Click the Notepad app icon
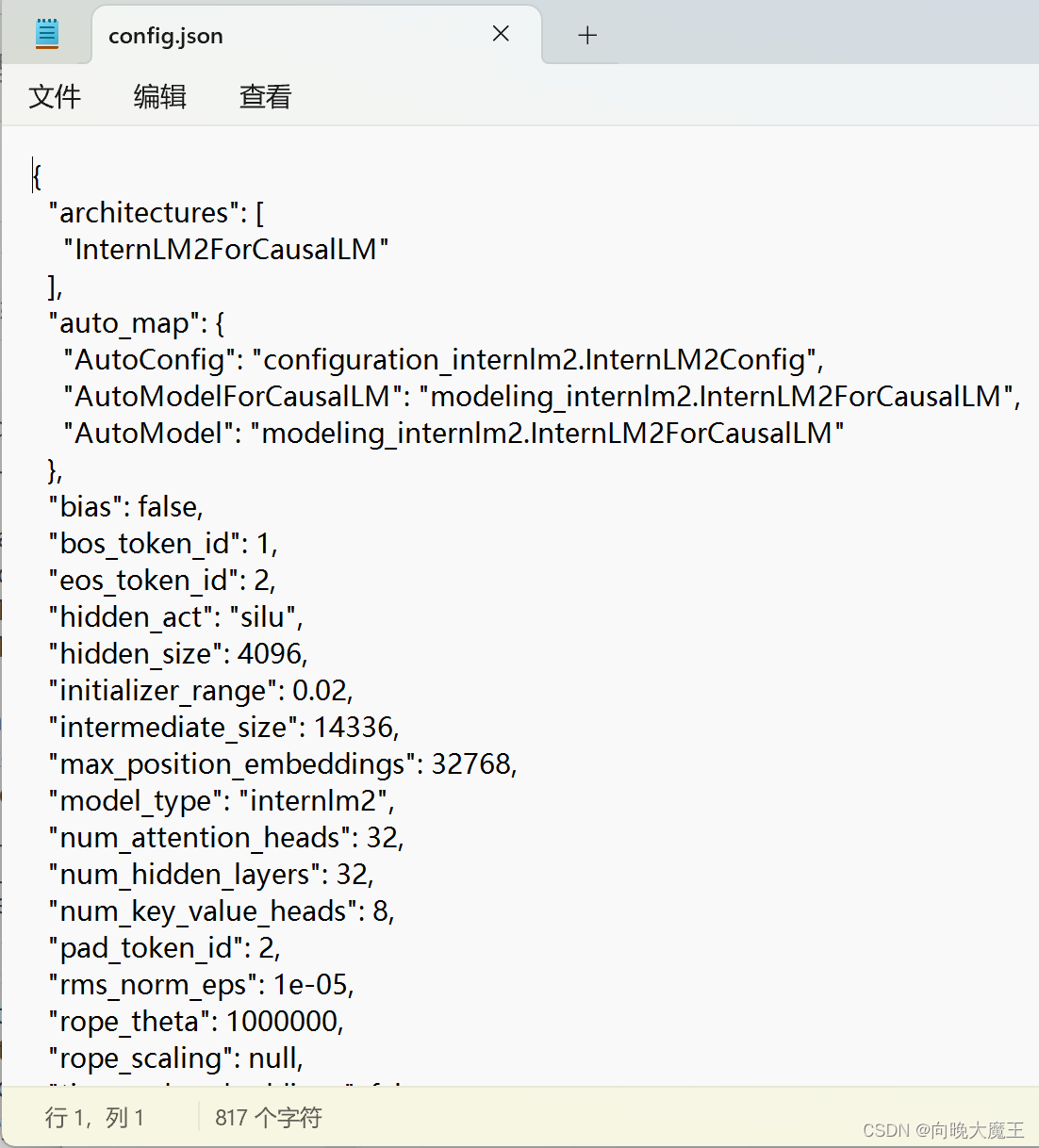The width and height of the screenshot is (1039, 1148). coord(47,35)
